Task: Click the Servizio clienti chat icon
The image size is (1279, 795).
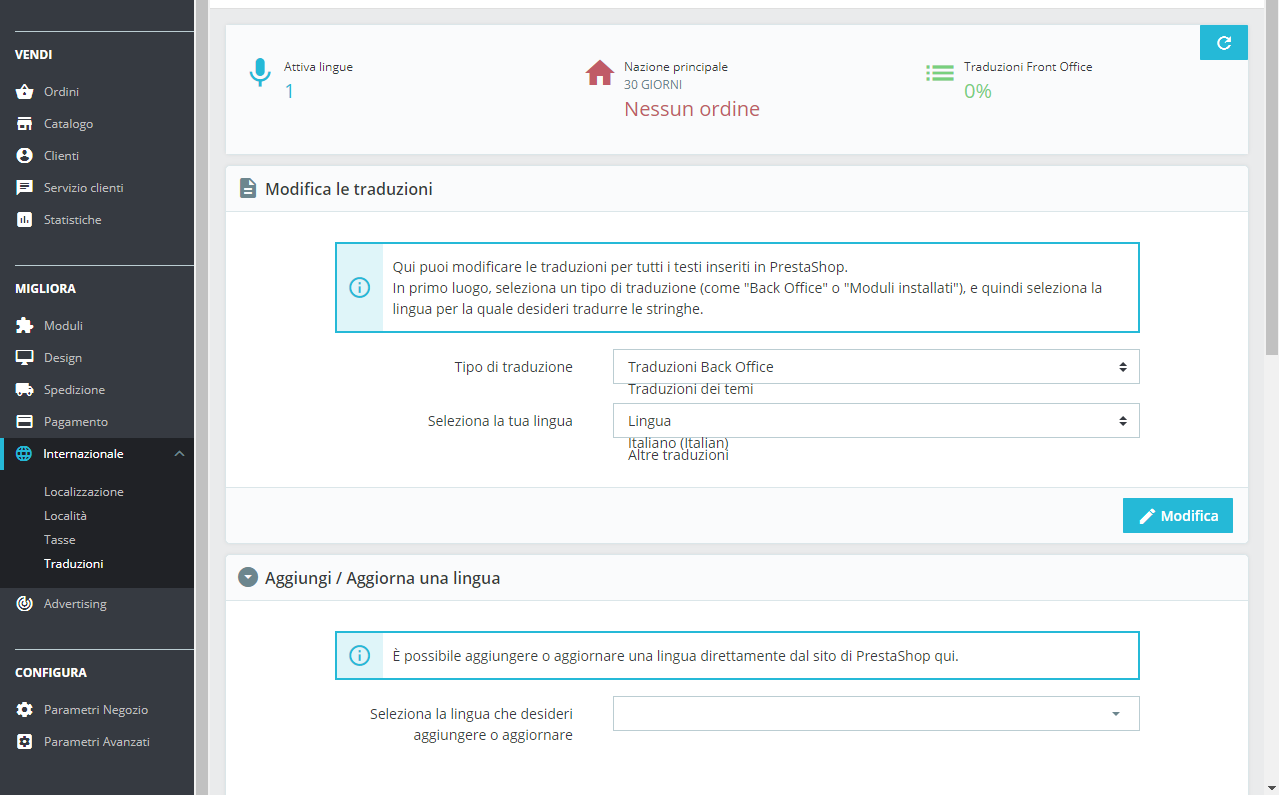Action: pyautogui.click(x=25, y=188)
